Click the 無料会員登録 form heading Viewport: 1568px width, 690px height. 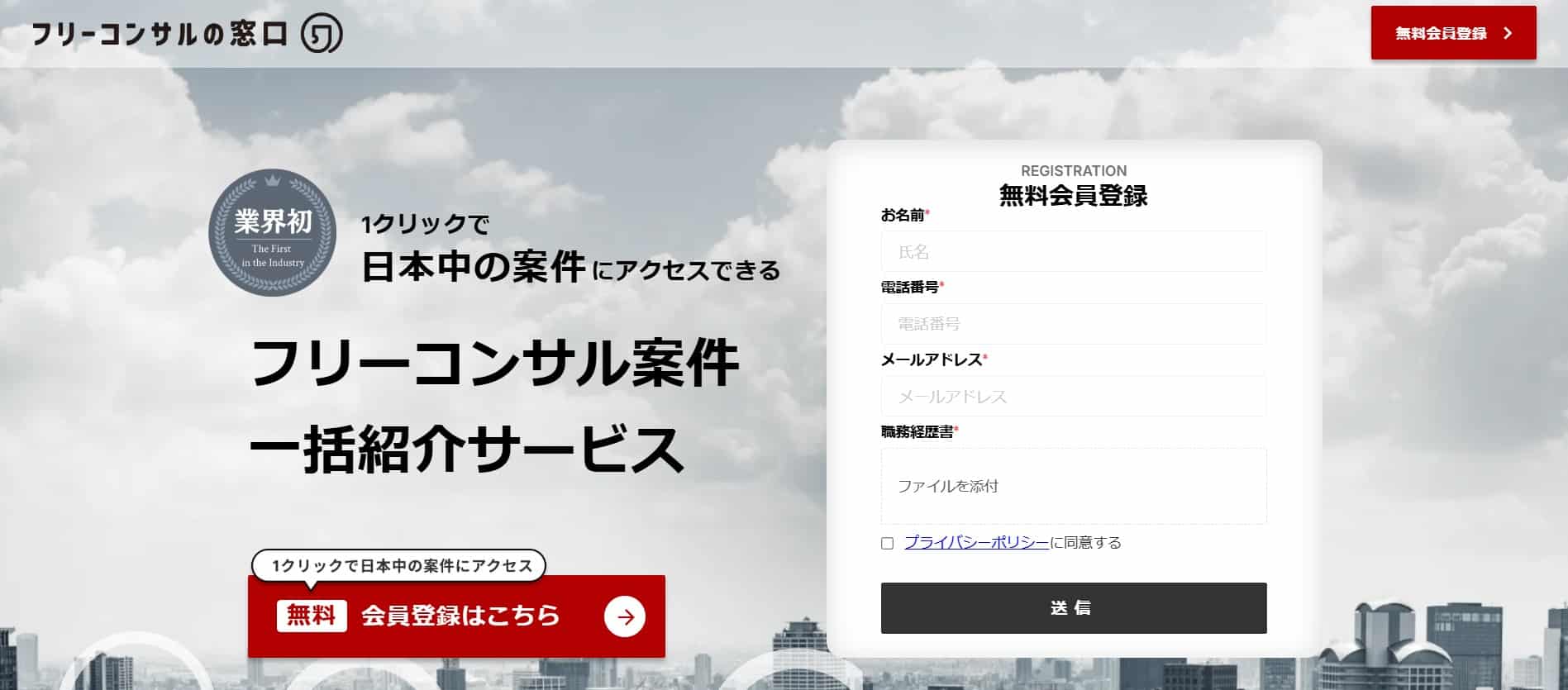pyautogui.click(x=1073, y=196)
